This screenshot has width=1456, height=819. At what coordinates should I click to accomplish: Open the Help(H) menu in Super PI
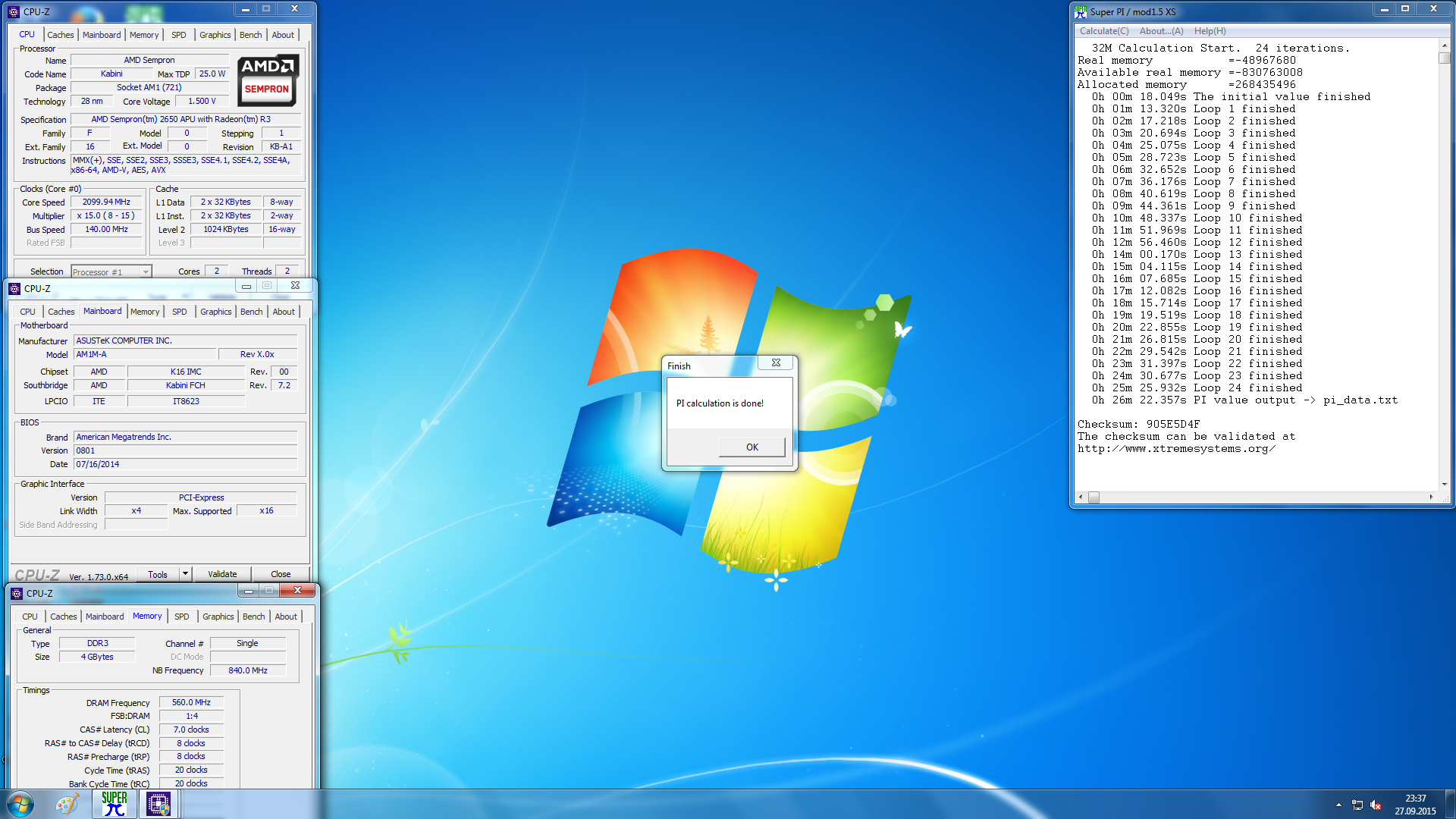pyautogui.click(x=1210, y=31)
